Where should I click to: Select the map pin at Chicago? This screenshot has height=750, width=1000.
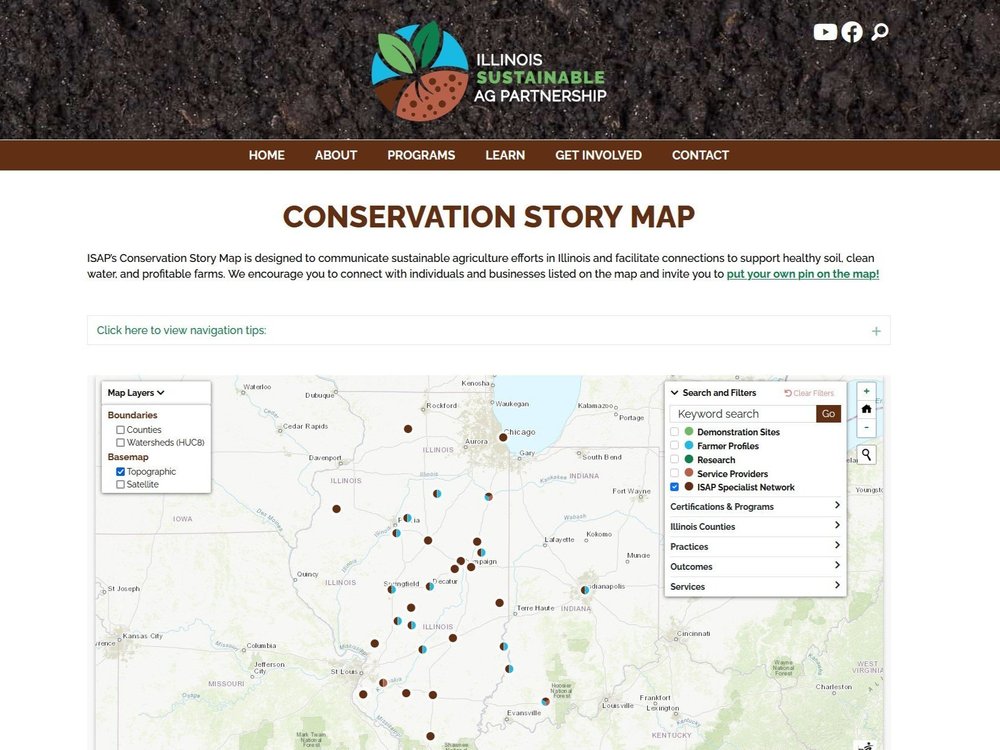coord(503,438)
